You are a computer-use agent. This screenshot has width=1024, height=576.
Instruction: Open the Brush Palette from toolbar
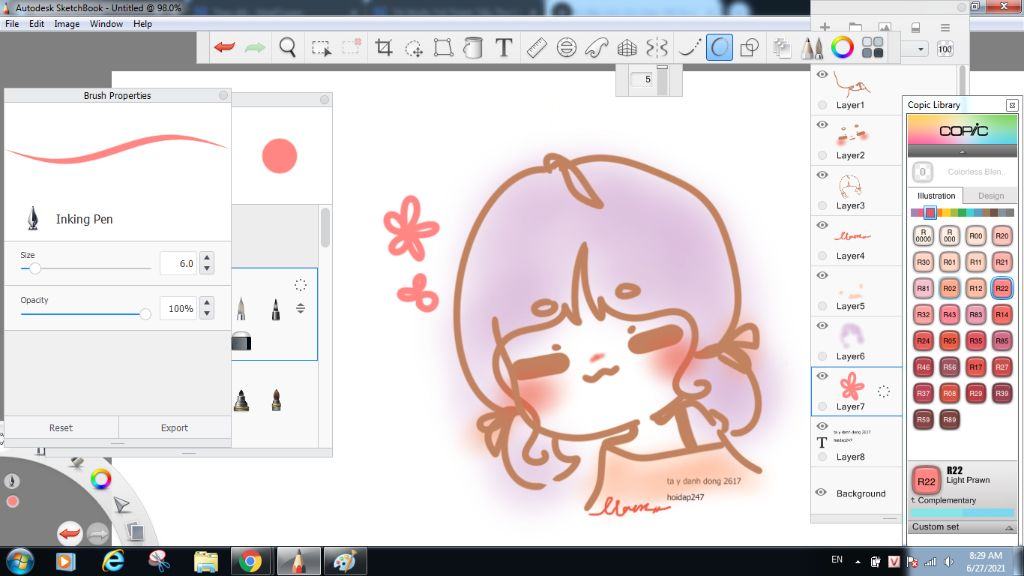(812, 47)
